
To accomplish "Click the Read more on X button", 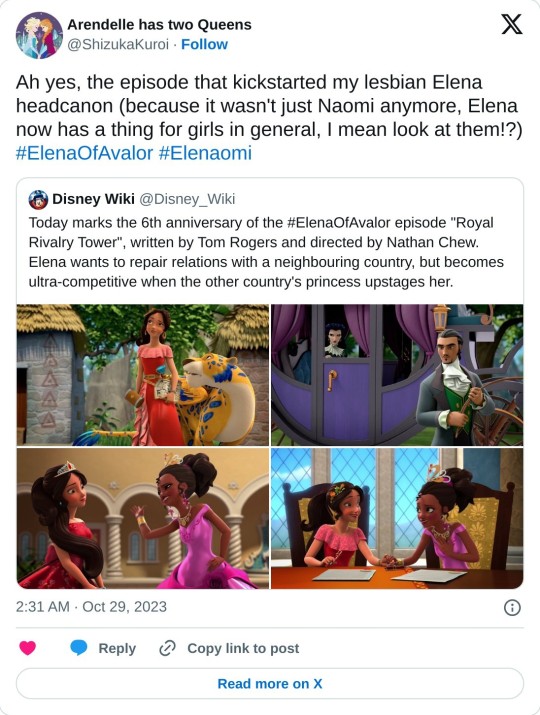I will click(x=270, y=684).
